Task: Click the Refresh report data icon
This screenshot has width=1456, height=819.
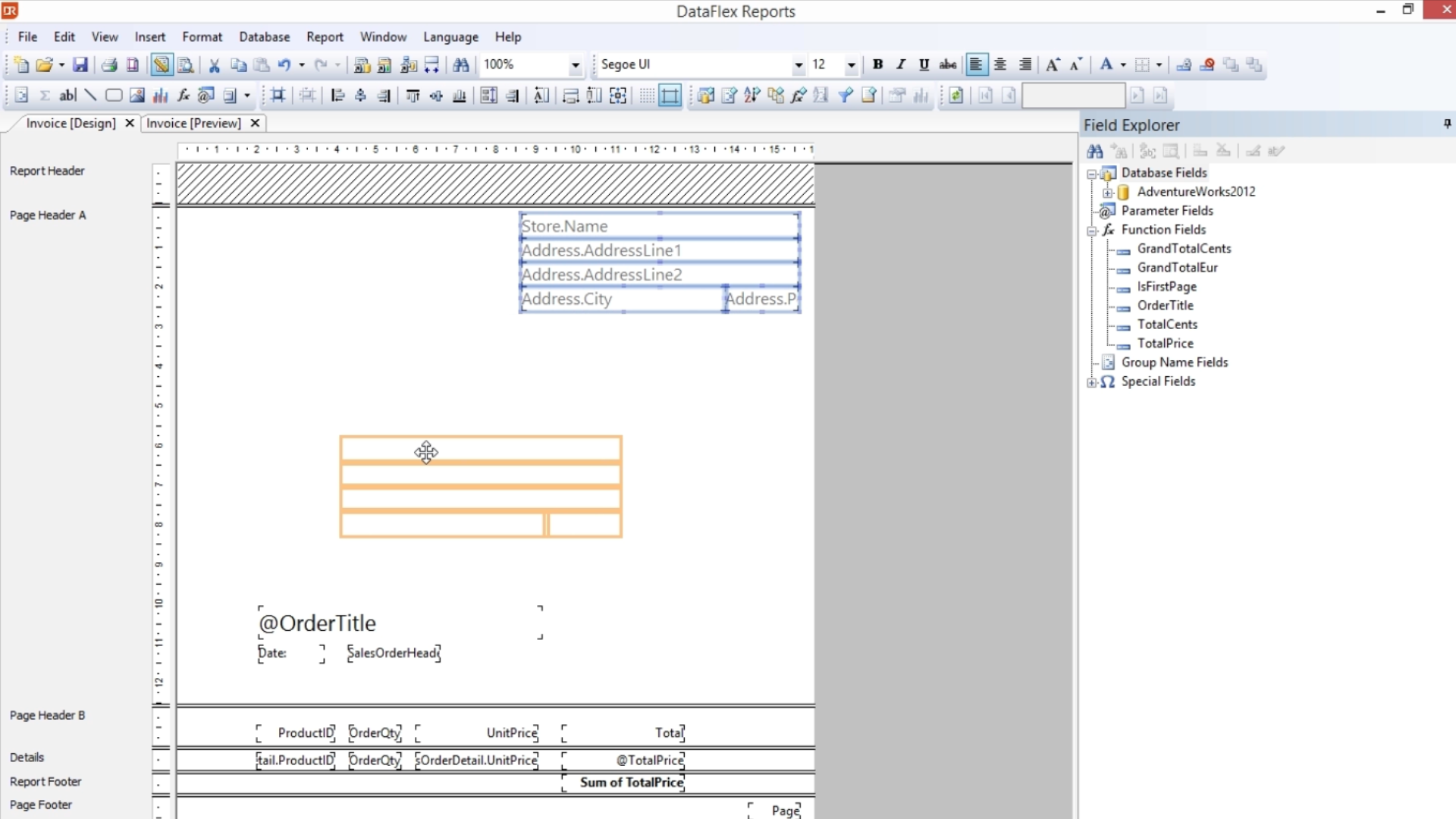Action: [955, 96]
